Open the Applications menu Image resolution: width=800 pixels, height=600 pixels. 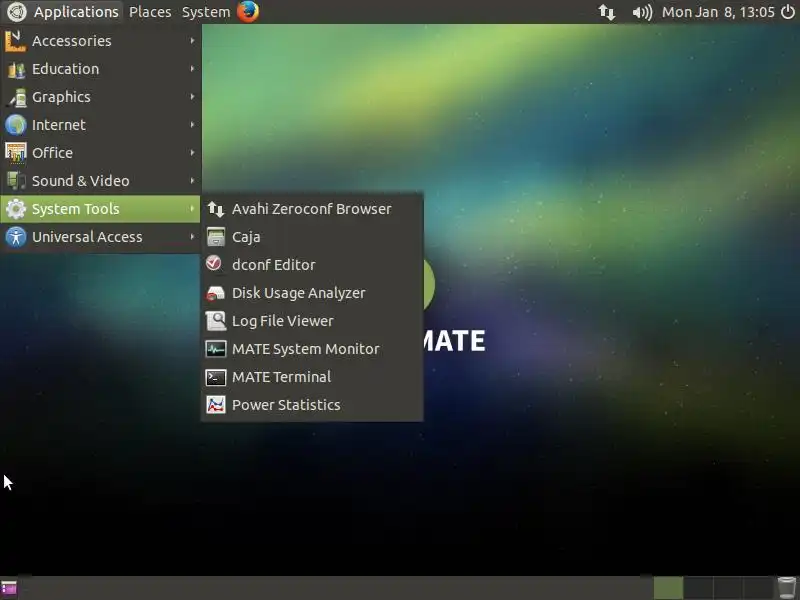pyautogui.click(x=76, y=12)
